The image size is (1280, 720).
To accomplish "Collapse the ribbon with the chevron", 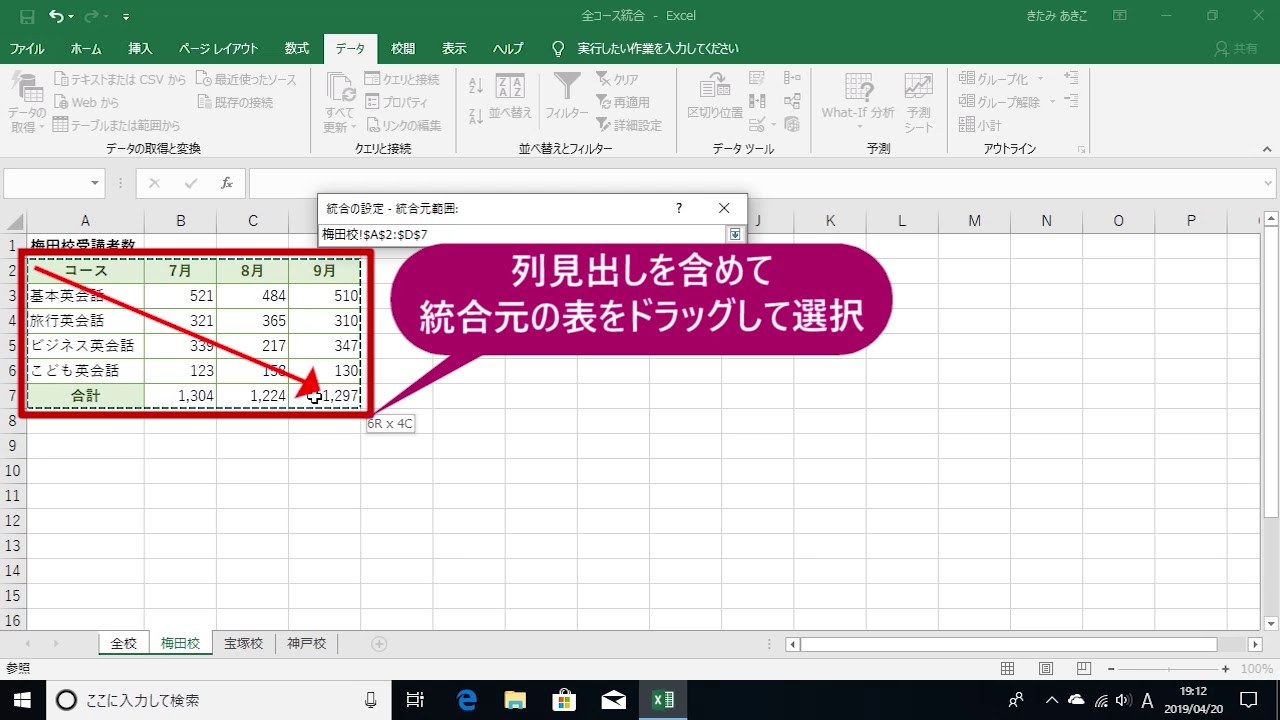I will pyautogui.click(x=1268, y=149).
